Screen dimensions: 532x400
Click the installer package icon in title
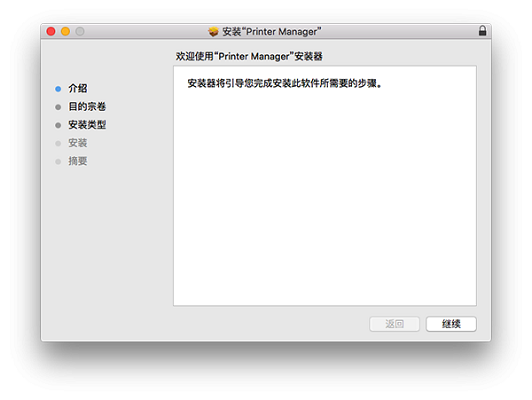tap(213, 32)
